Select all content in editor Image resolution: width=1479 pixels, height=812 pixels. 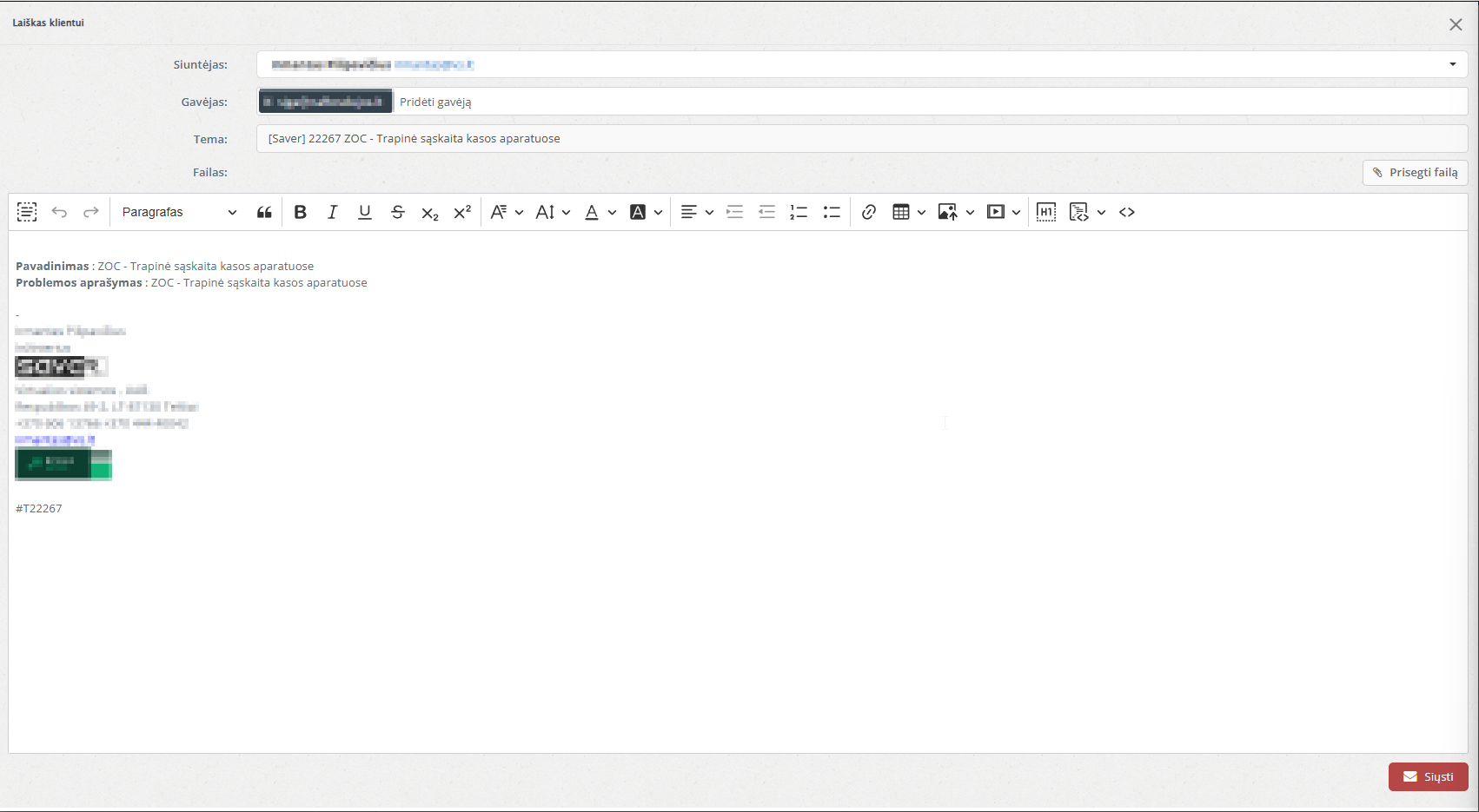27,212
